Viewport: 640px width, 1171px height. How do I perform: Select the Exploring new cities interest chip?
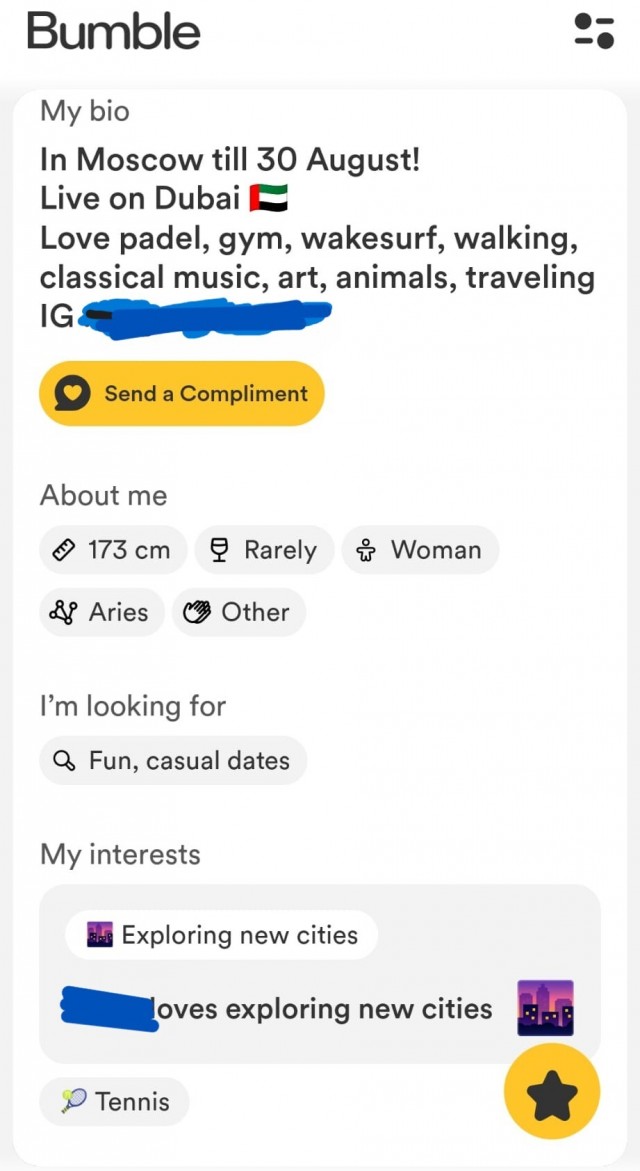221,935
